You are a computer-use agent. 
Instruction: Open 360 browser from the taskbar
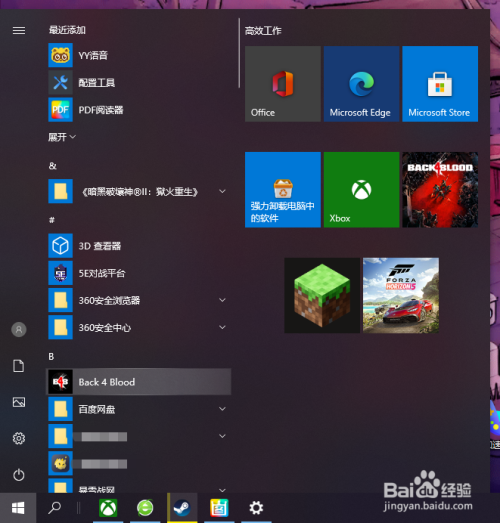[145, 508]
